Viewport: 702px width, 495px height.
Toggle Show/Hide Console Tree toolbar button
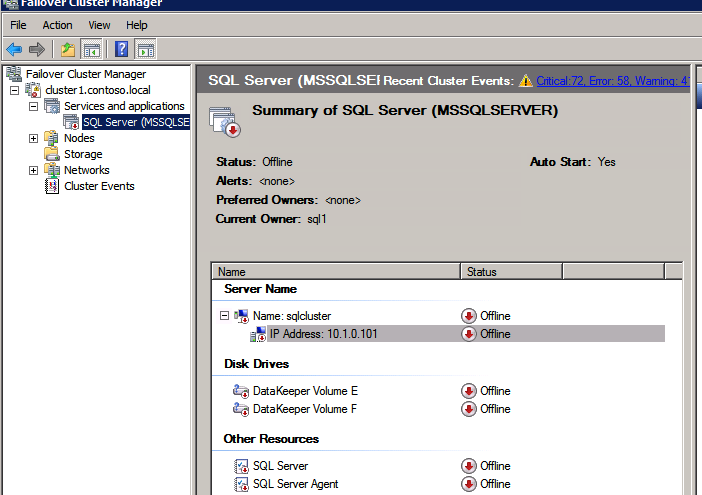coord(92,49)
